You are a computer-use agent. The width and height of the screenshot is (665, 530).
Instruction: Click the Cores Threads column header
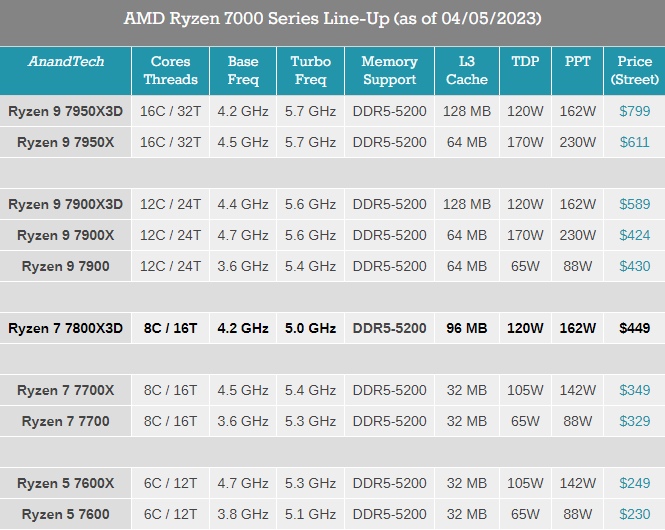(171, 71)
